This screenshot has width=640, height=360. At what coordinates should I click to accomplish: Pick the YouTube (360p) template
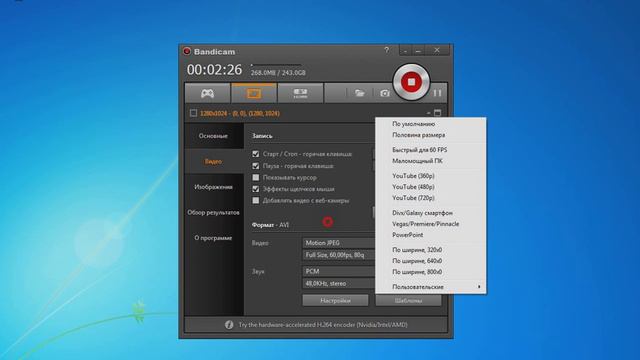(x=431, y=176)
